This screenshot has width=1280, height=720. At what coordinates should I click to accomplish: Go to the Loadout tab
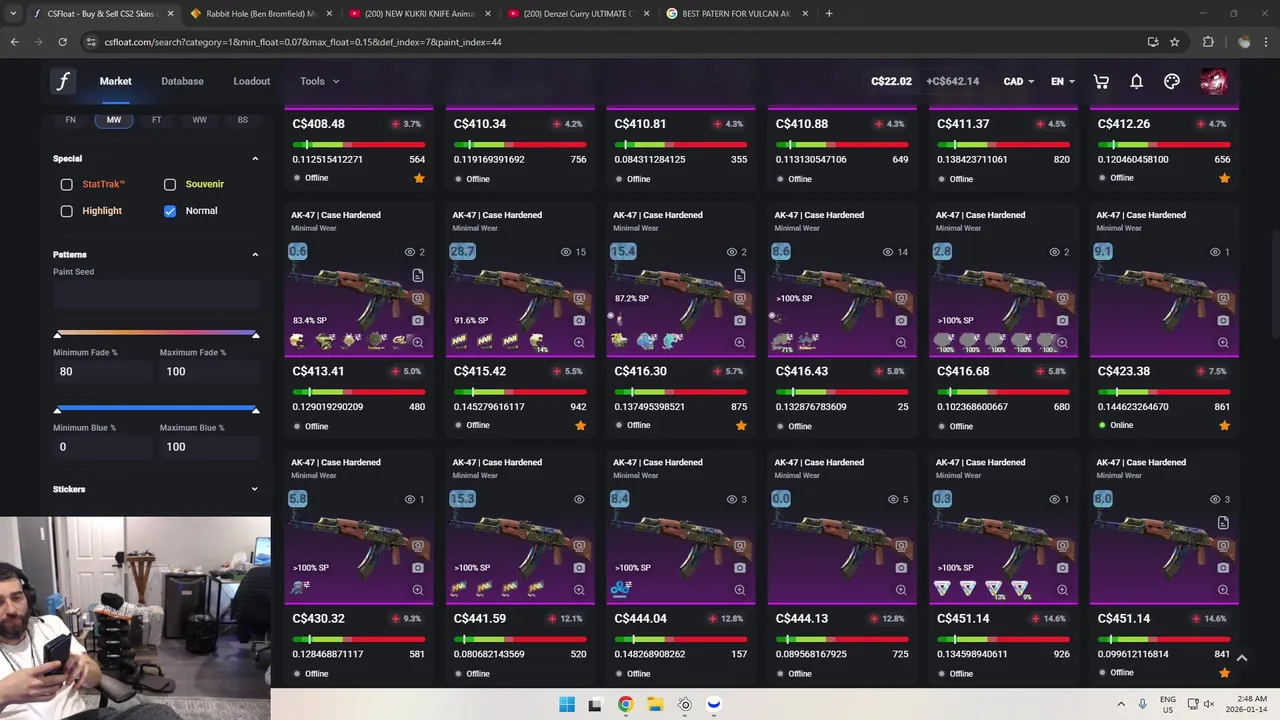[252, 81]
